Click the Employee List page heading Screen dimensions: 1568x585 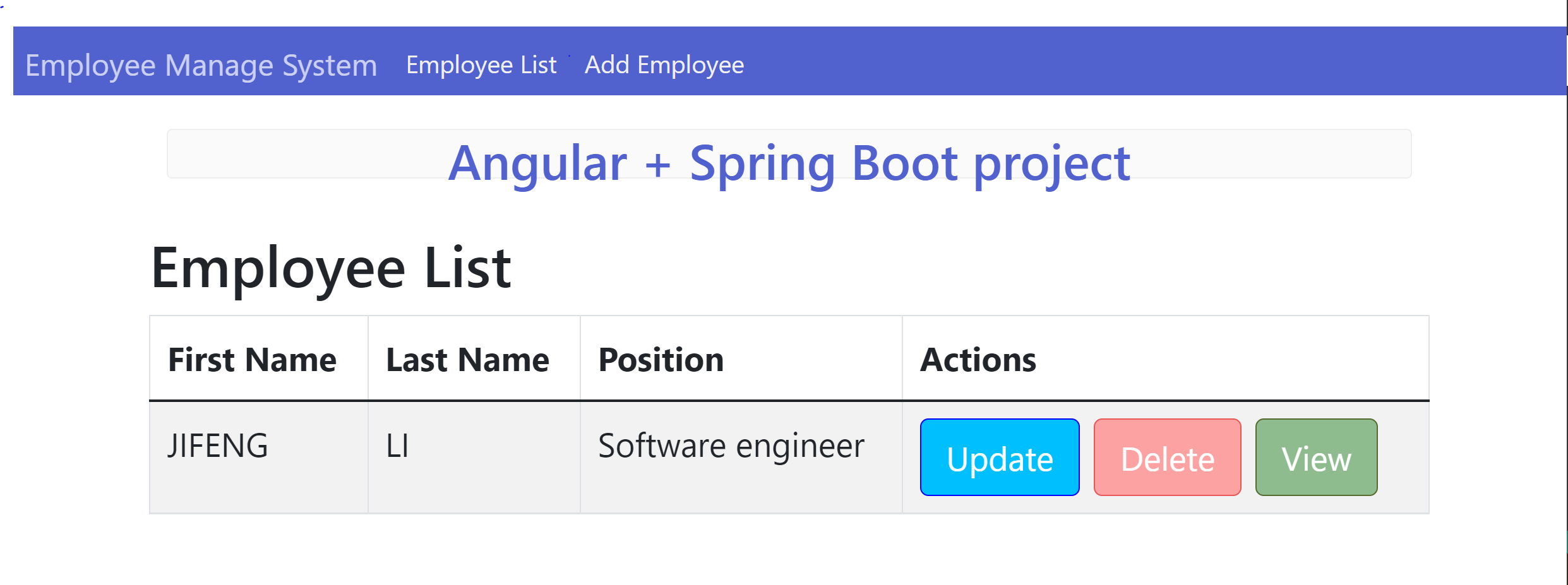click(331, 268)
